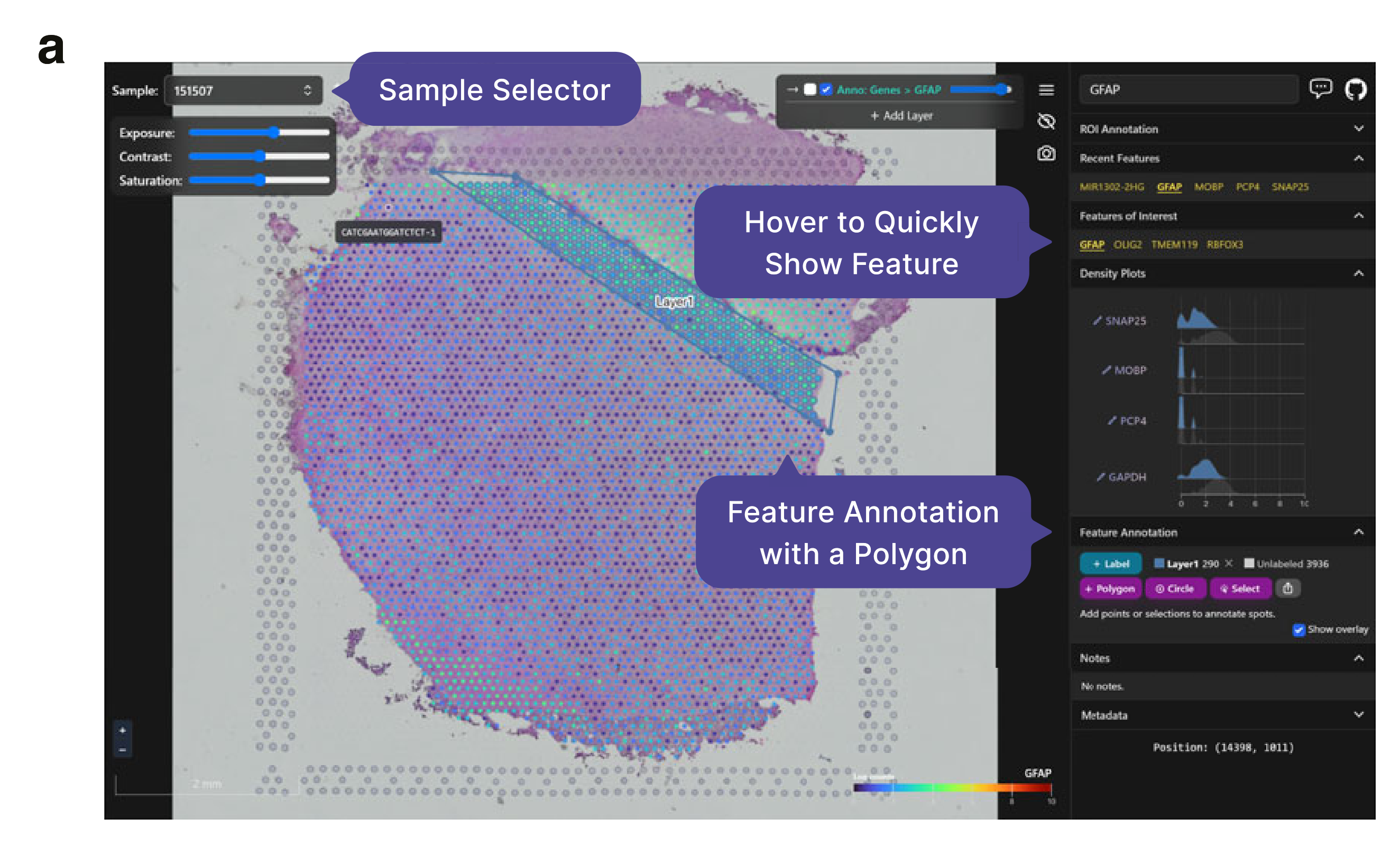Select OLIG2 in Features of Interest
The image size is (1400, 855).
coord(1127,245)
